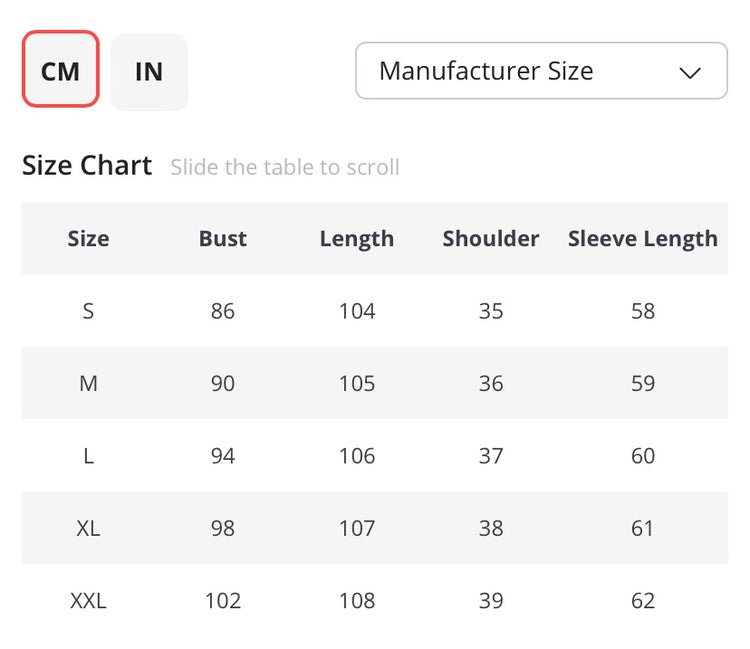Screen dimensions: 750x649
Task: Click length value 104 for S
Action: 356,311
